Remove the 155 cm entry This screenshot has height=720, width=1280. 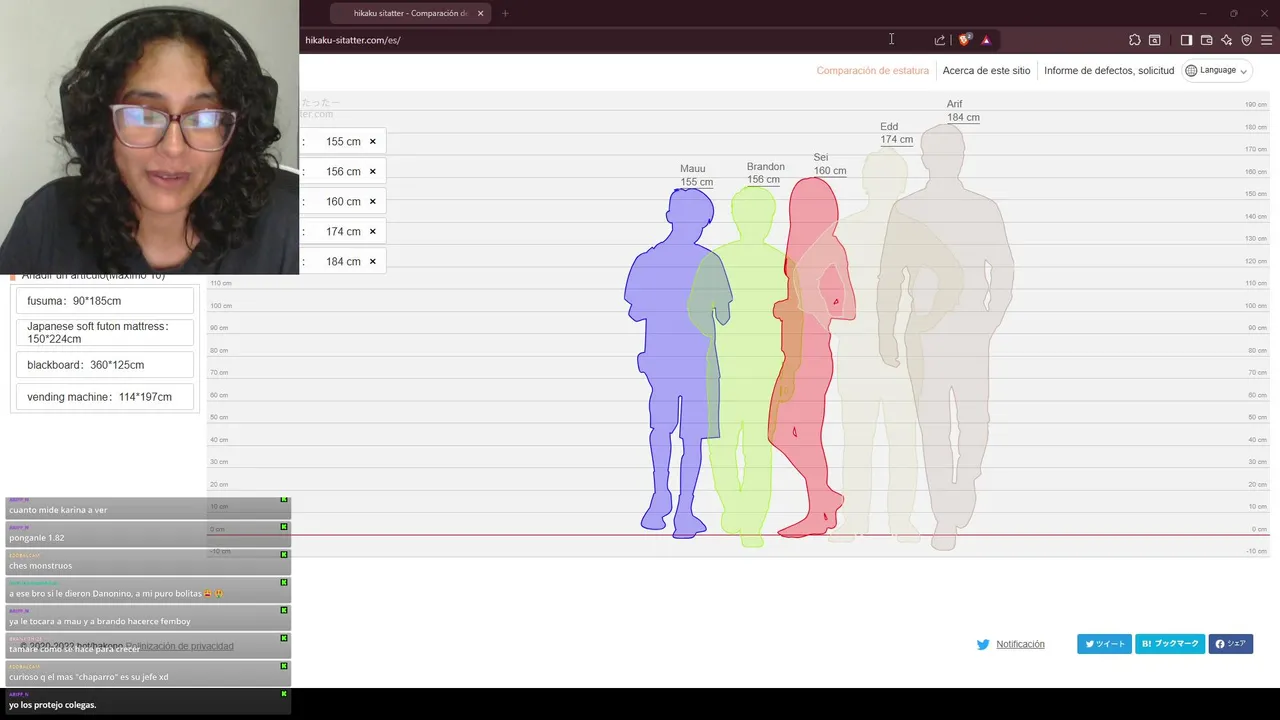coord(373,141)
